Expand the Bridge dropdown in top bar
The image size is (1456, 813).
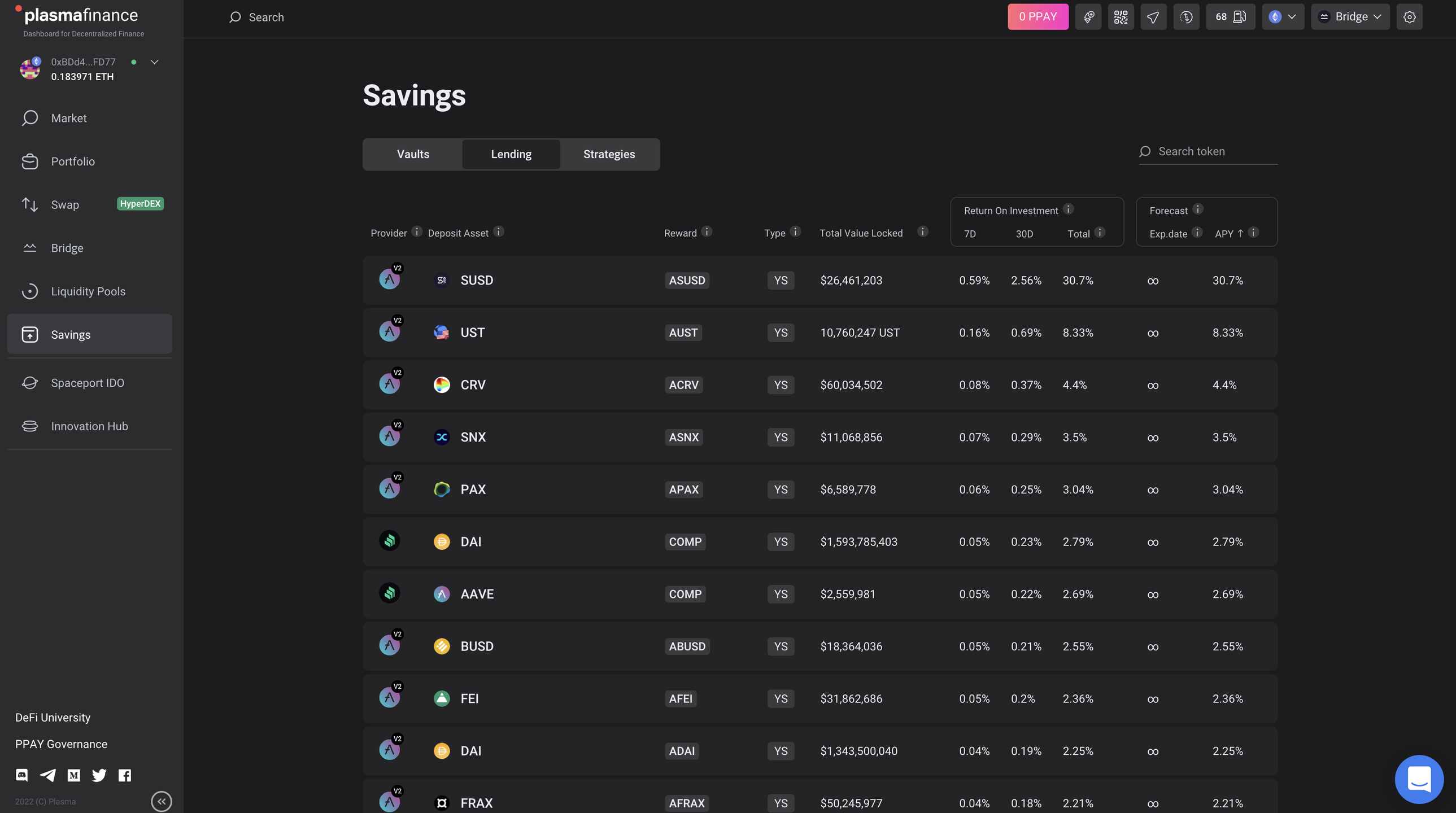point(1350,17)
